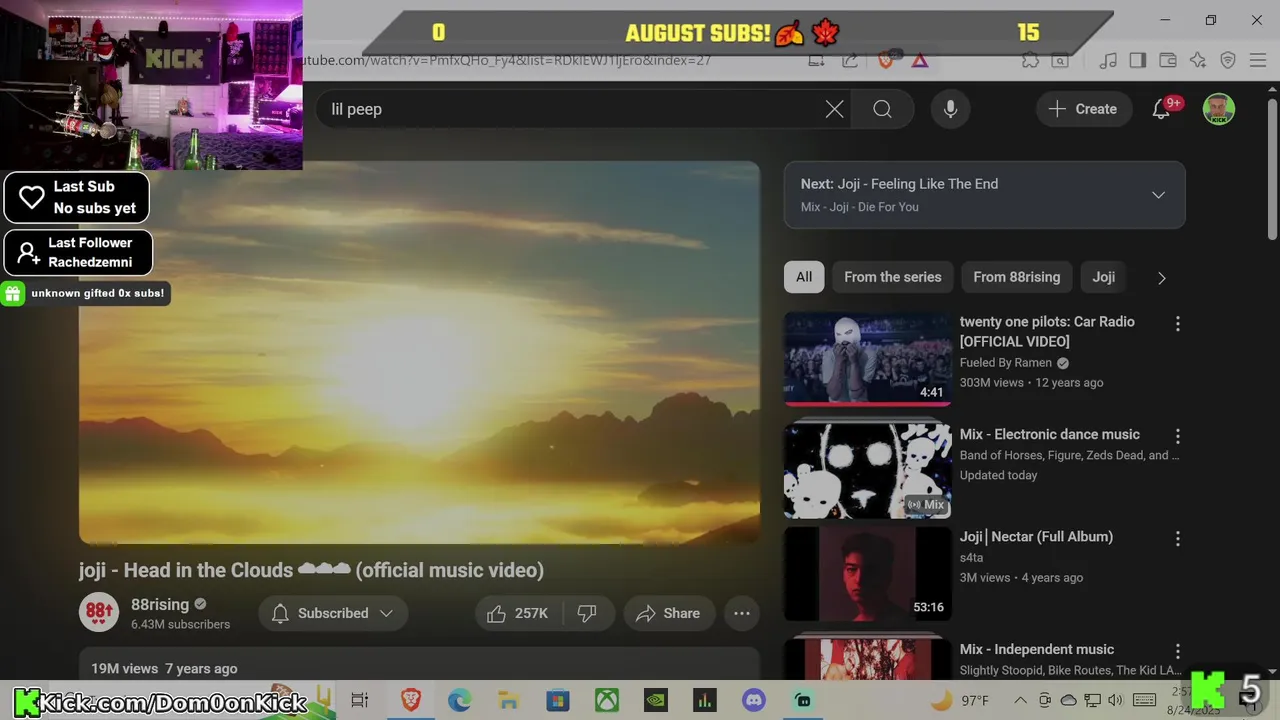Click the video player to pause
Viewport: 1280px width, 720px height.
click(x=419, y=352)
